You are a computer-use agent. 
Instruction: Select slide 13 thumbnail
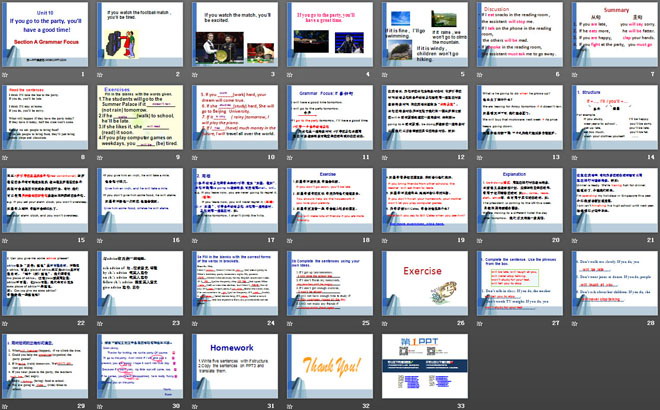[x=520, y=117]
